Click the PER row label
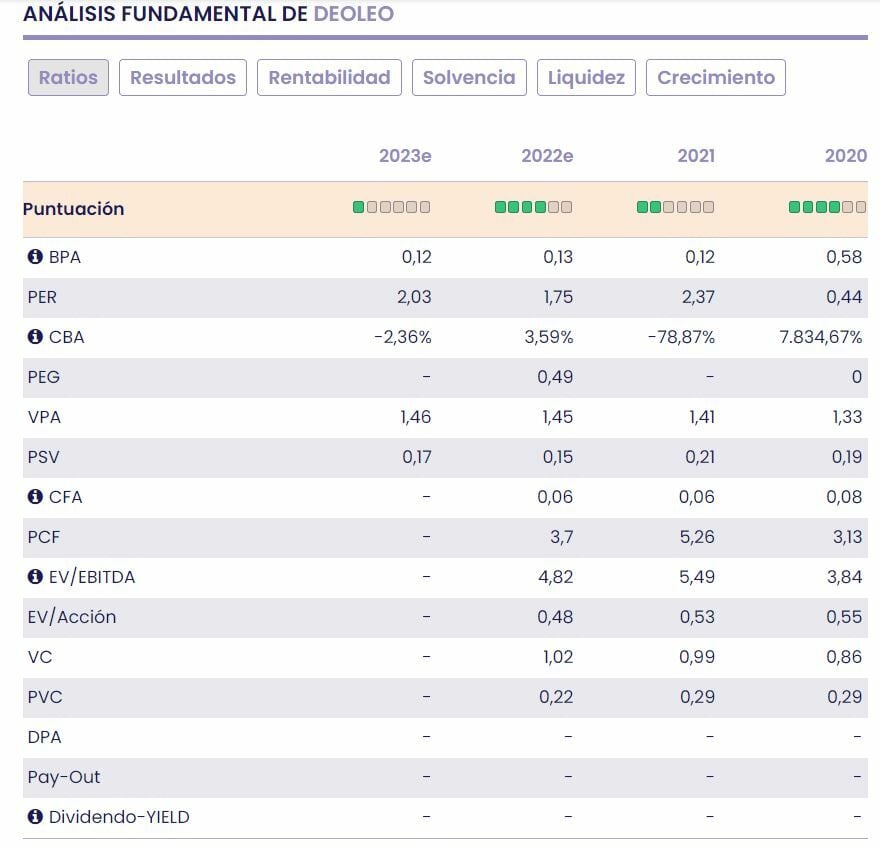 42,297
